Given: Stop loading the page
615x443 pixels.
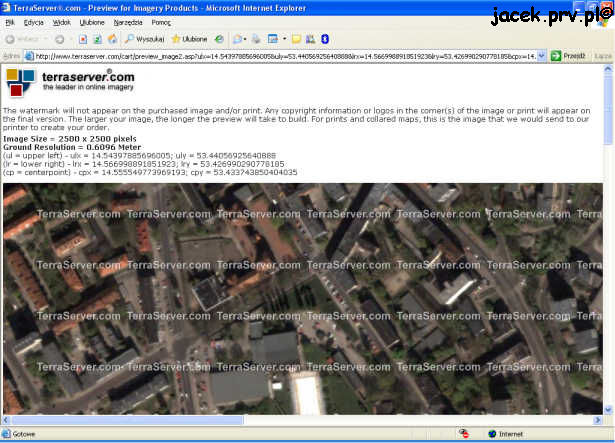Looking at the screenshot, I should [x=83, y=39].
